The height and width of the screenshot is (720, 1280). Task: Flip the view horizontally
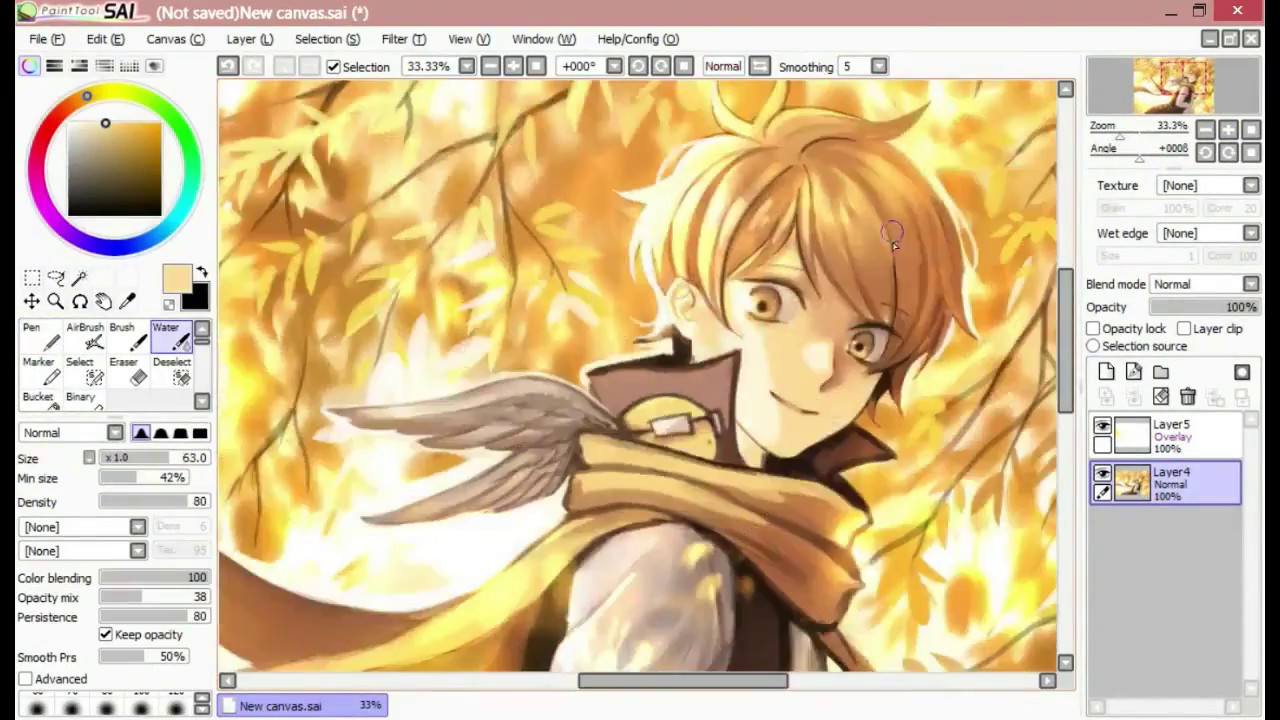point(760,66)
